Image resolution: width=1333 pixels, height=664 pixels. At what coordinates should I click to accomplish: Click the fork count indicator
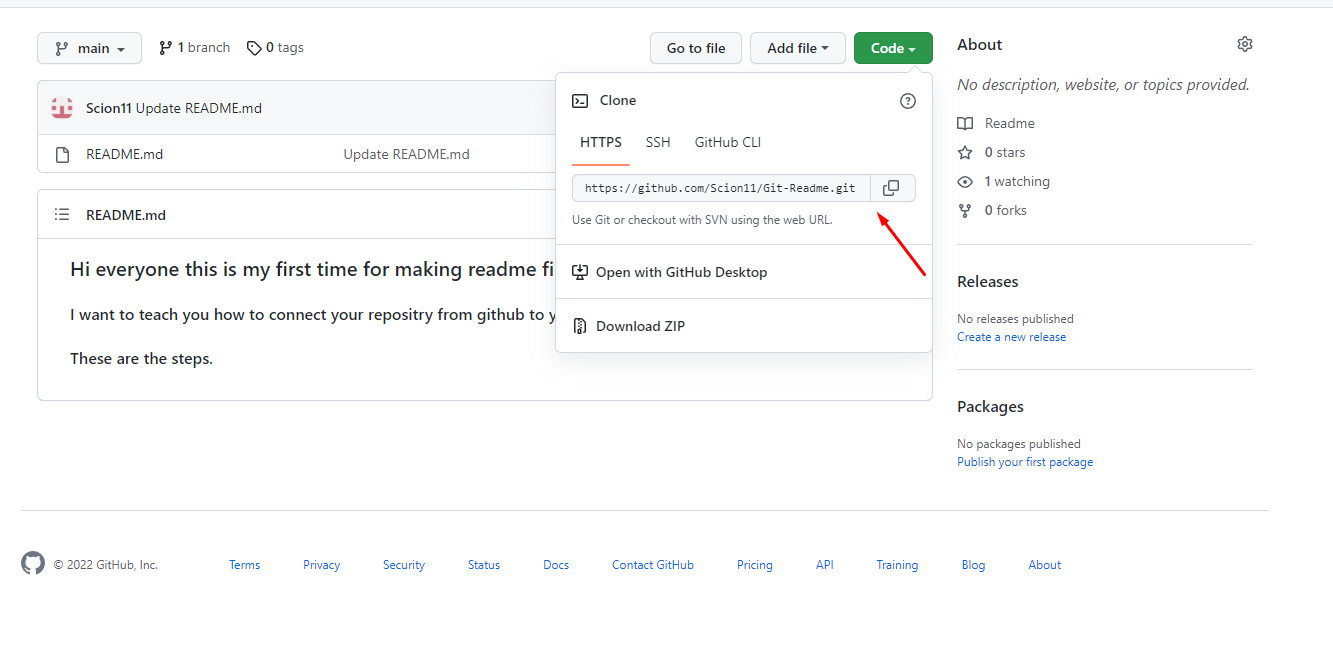(x=1006, y=210)
